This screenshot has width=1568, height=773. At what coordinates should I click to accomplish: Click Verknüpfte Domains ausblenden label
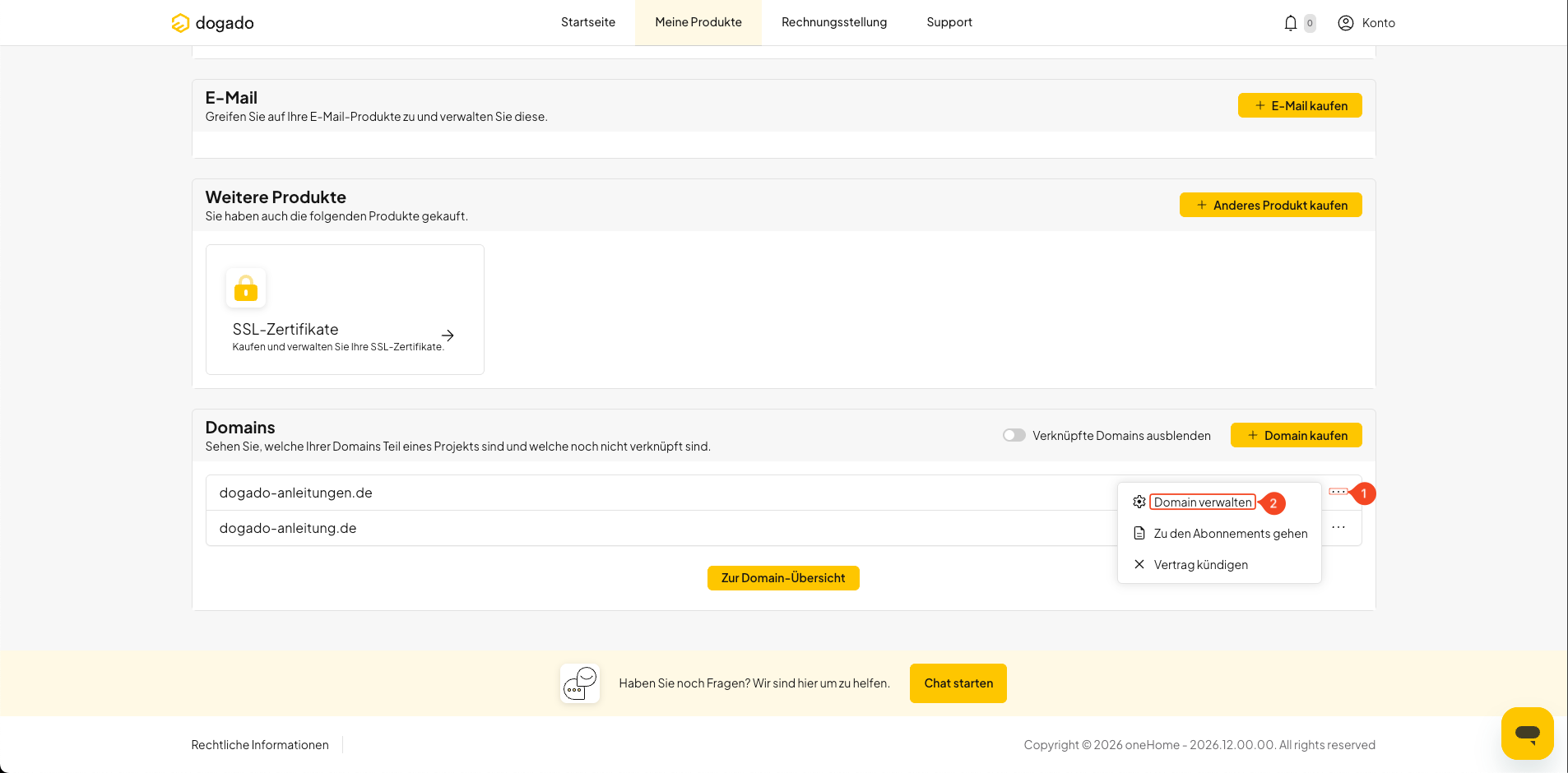(x=1121, y=436)
